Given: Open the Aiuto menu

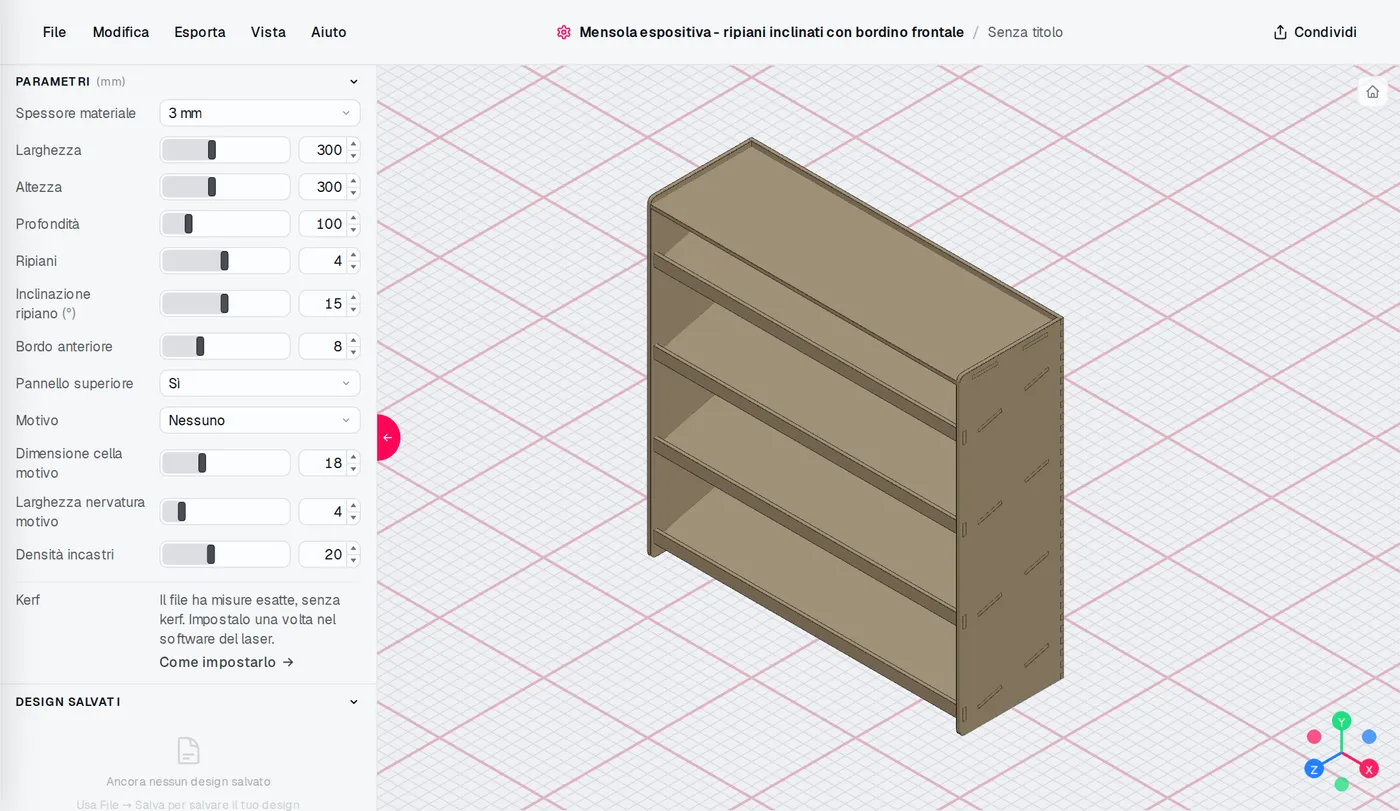Looking at the screenshot, I should point(329,32).
